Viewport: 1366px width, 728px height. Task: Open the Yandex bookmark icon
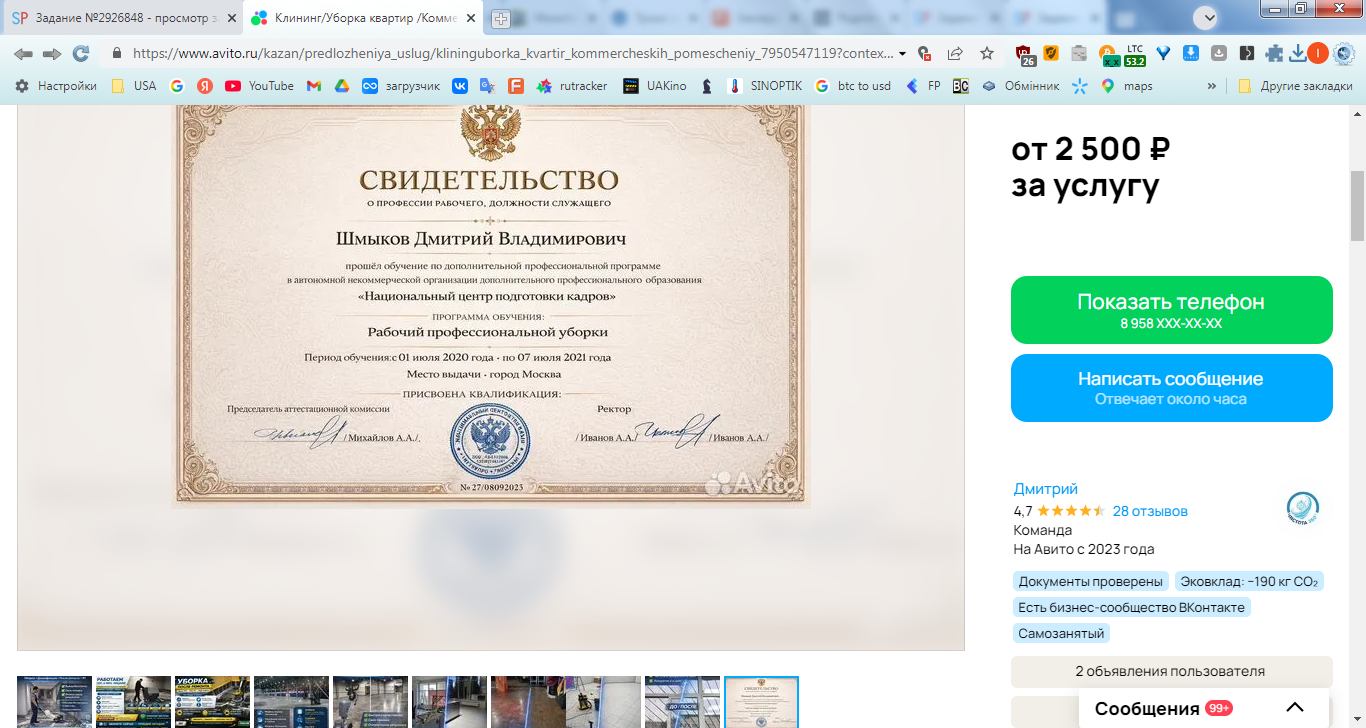pyautogui.click(x=205, y=86)
